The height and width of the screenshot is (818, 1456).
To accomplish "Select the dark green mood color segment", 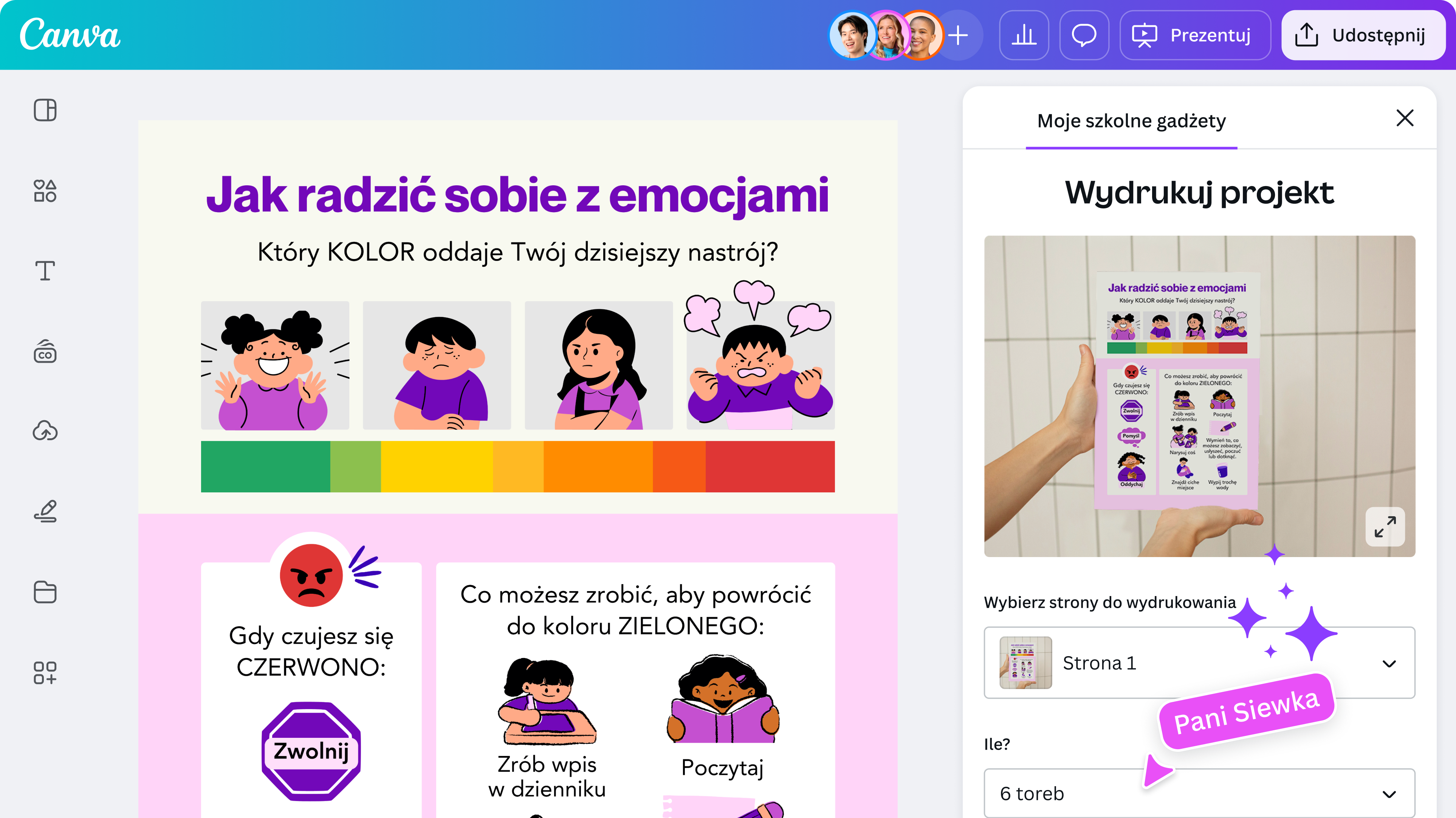I will [266, 467].
